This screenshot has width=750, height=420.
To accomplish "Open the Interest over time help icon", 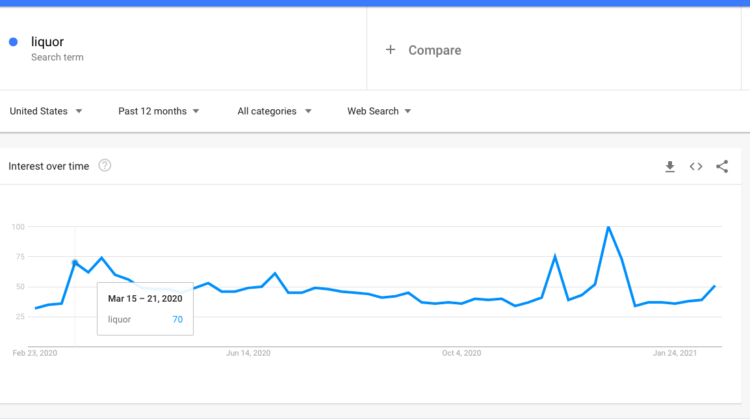I will pos(105,166).
